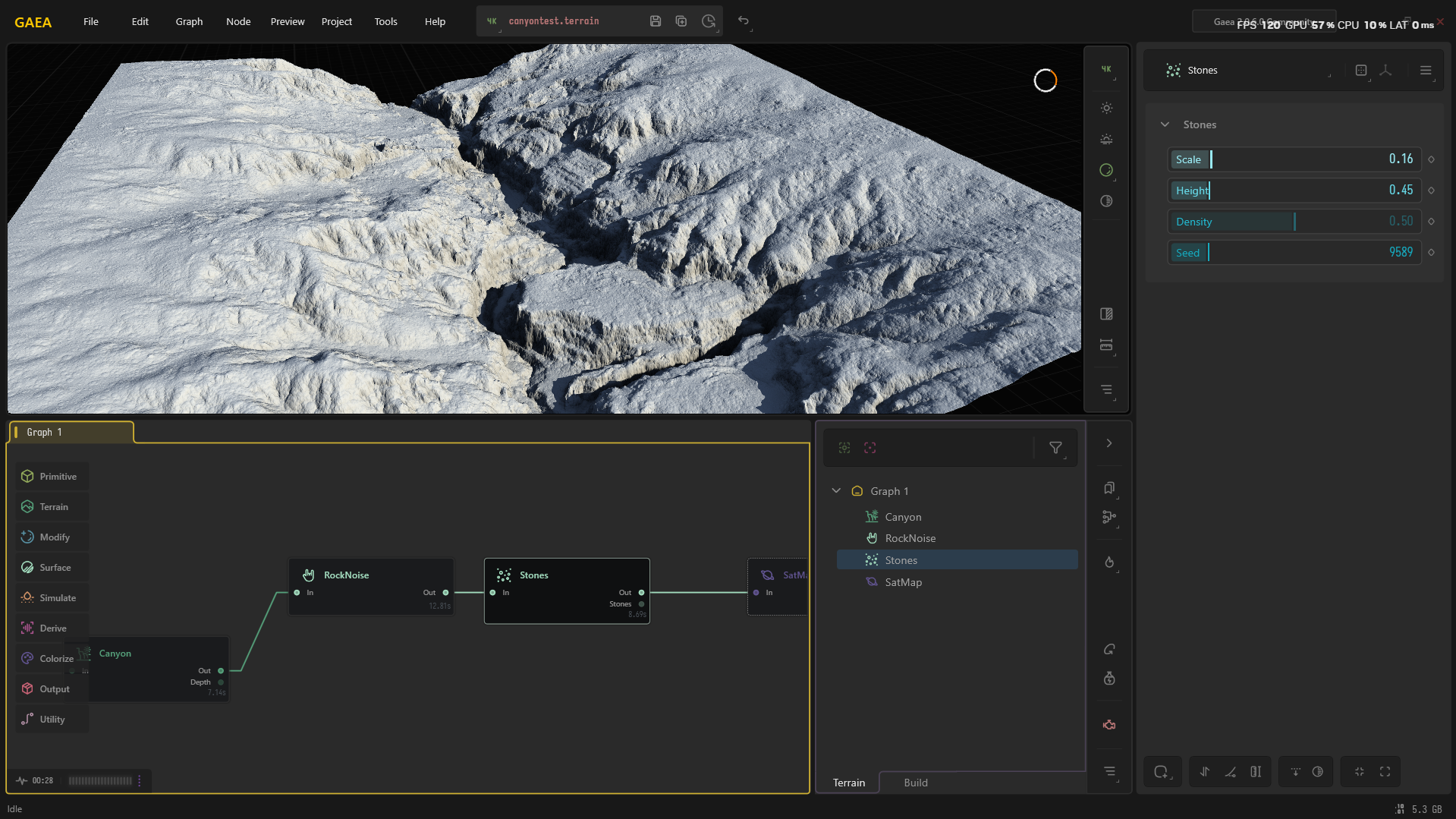This screenshot has height=819, width=1456.
Task: Toggle keyframe diamond next to Scale
Action: coord(1432,159)
